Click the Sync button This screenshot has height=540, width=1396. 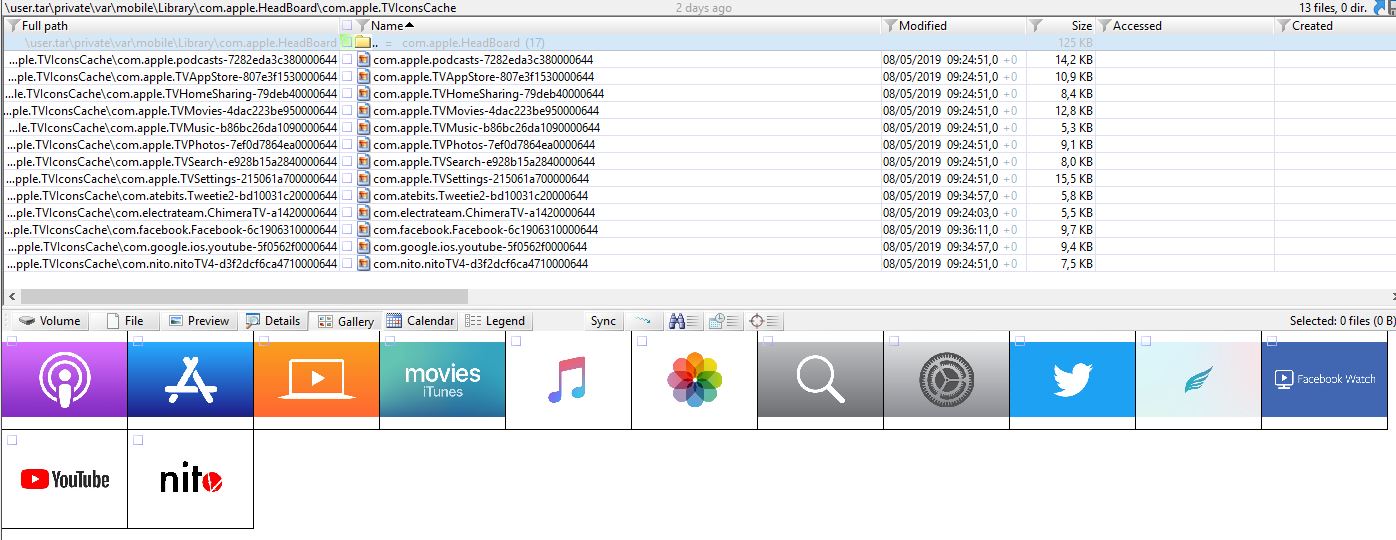603,321
